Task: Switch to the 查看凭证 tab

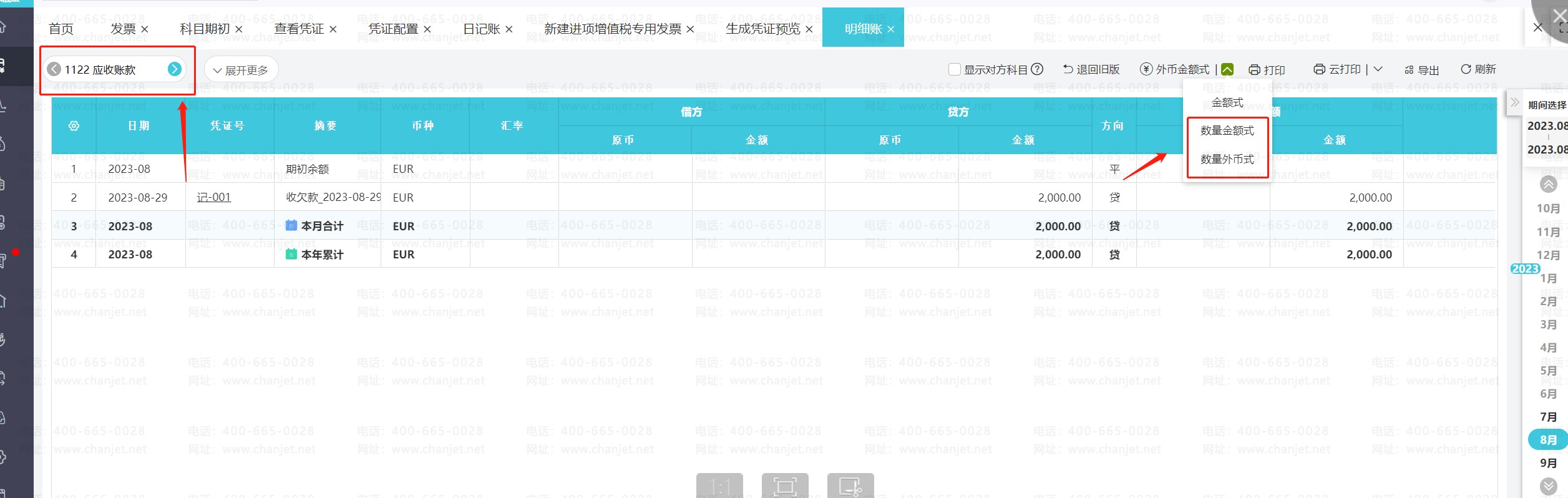Action: [299, 29]
